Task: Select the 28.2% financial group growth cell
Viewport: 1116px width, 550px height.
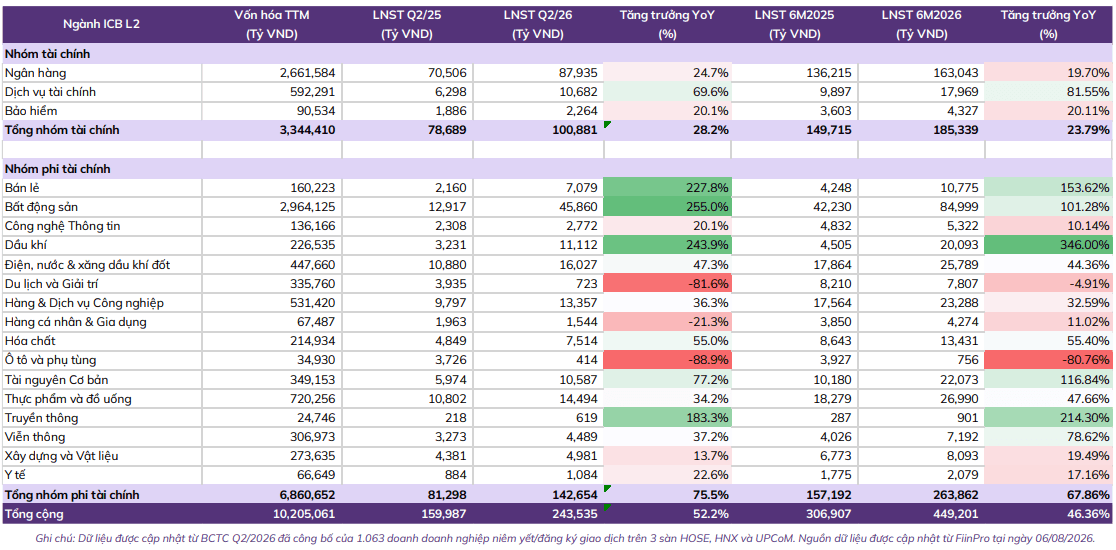Action: [x=667, y=130]
